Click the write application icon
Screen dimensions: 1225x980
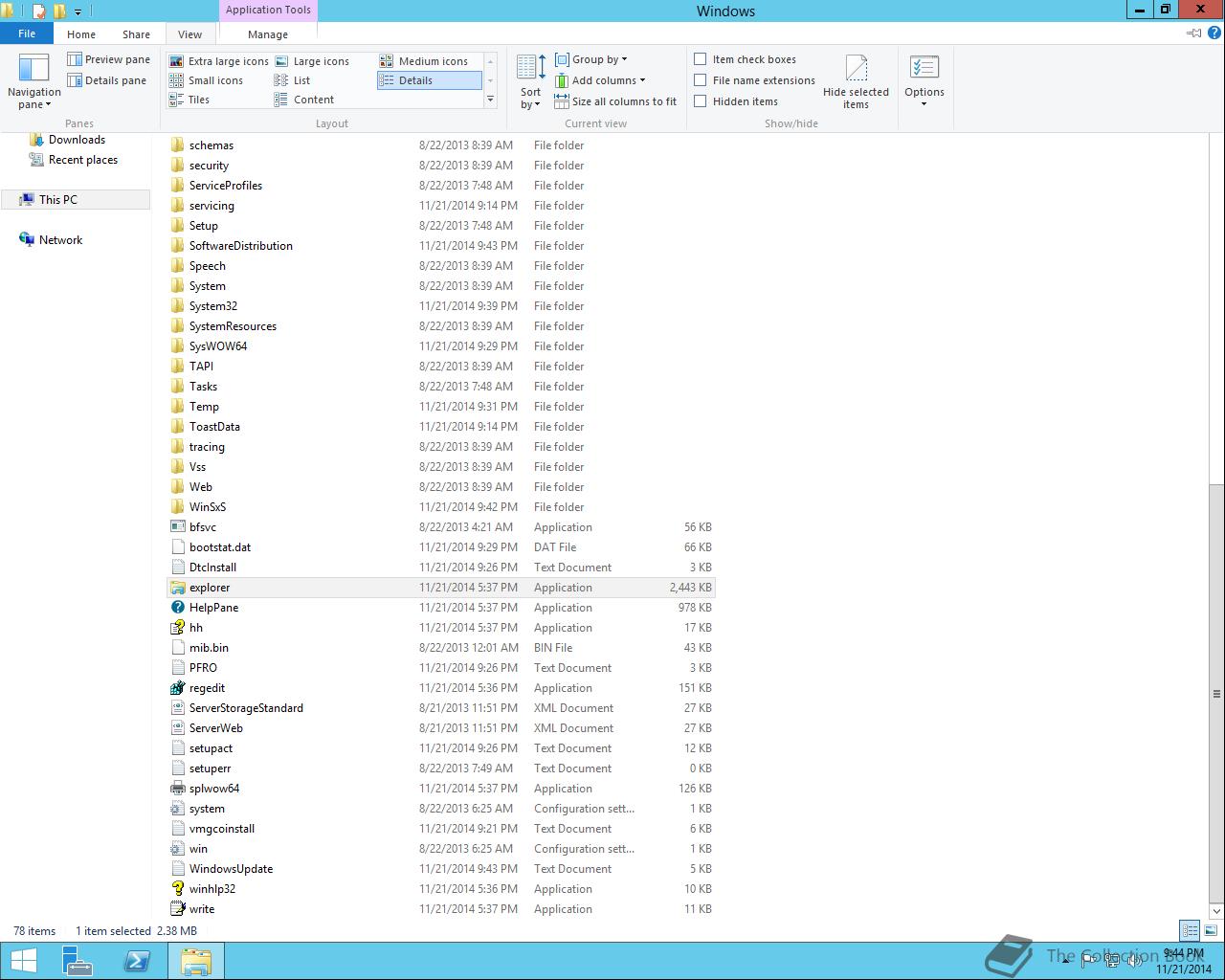177,909
